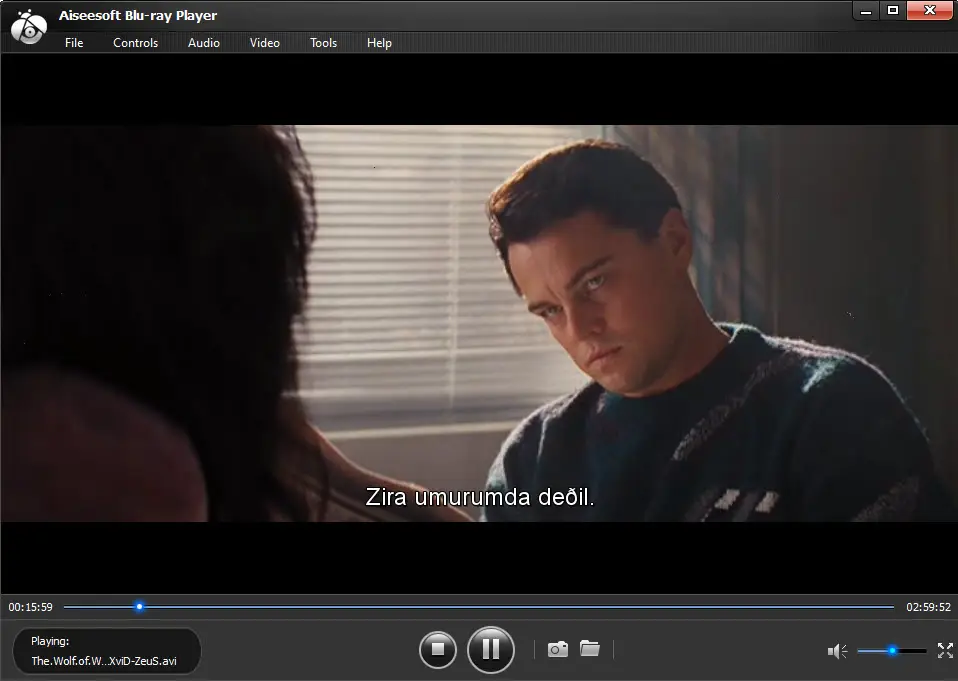Viewport: 958px width, 681px height.
Task: Stop the video playback
Action: 437,649
